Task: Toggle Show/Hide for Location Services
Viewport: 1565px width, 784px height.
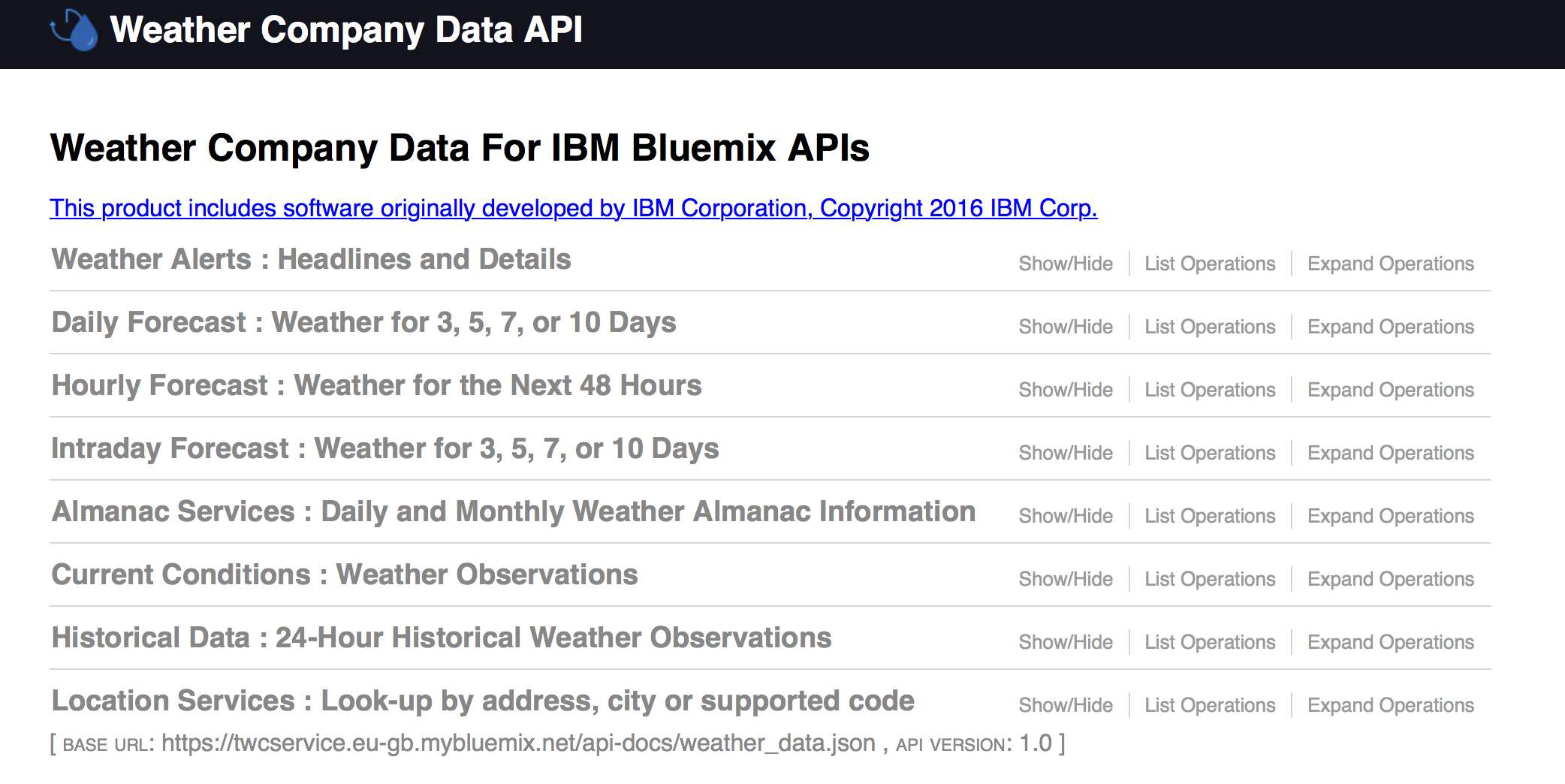Action: tap(1066, 705)
